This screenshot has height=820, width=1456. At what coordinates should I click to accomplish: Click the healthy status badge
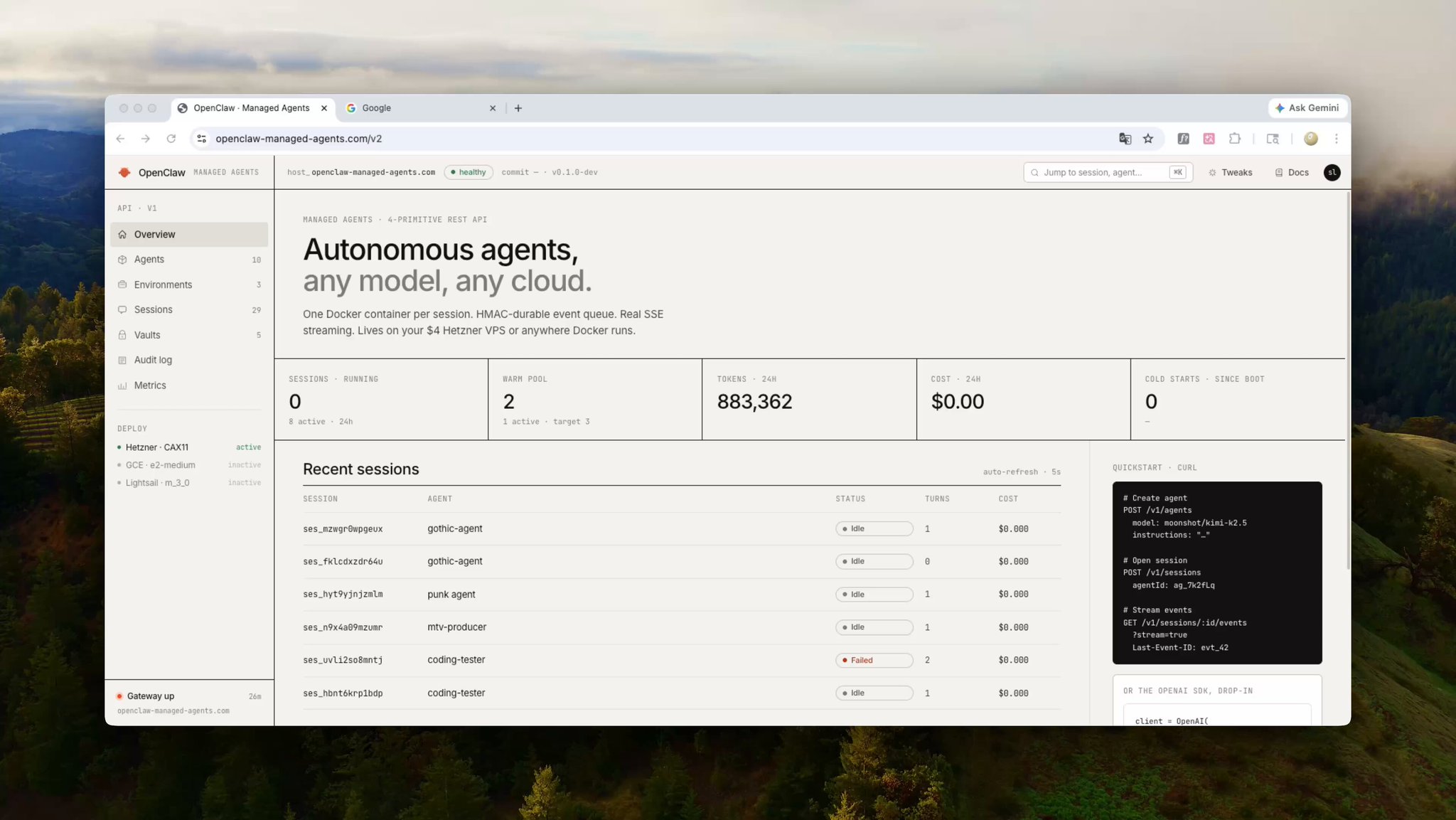tap(469, 172)
